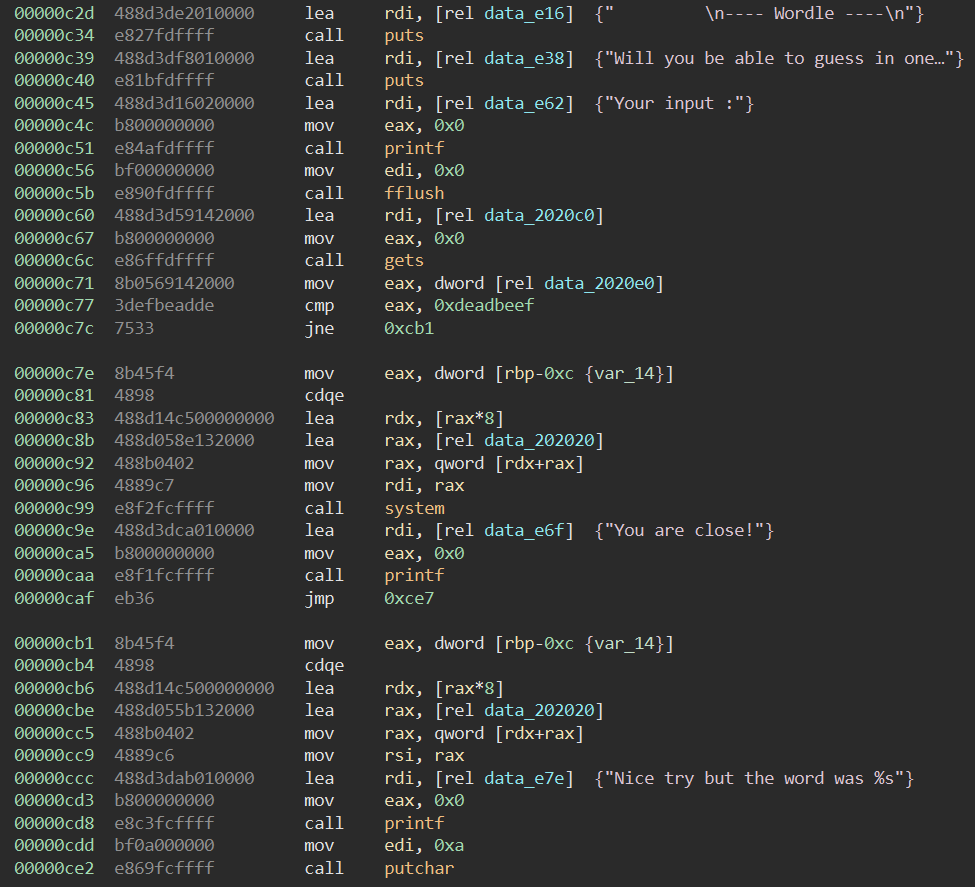Open the putchar function reference
The width and height of the screenshot is (975, 887).
(x=418, y=868)
